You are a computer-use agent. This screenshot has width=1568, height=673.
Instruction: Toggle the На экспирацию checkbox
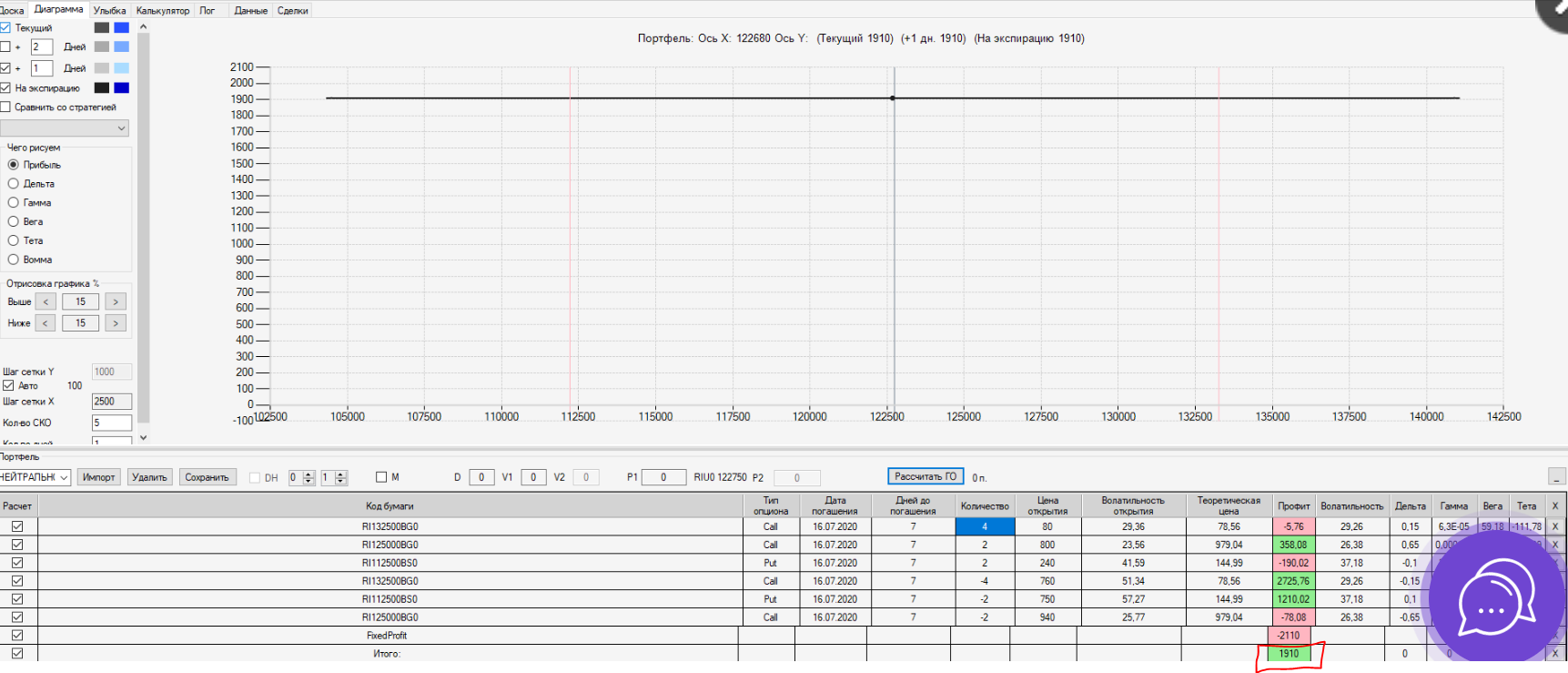pyautogui.click(x=5, y=88)
